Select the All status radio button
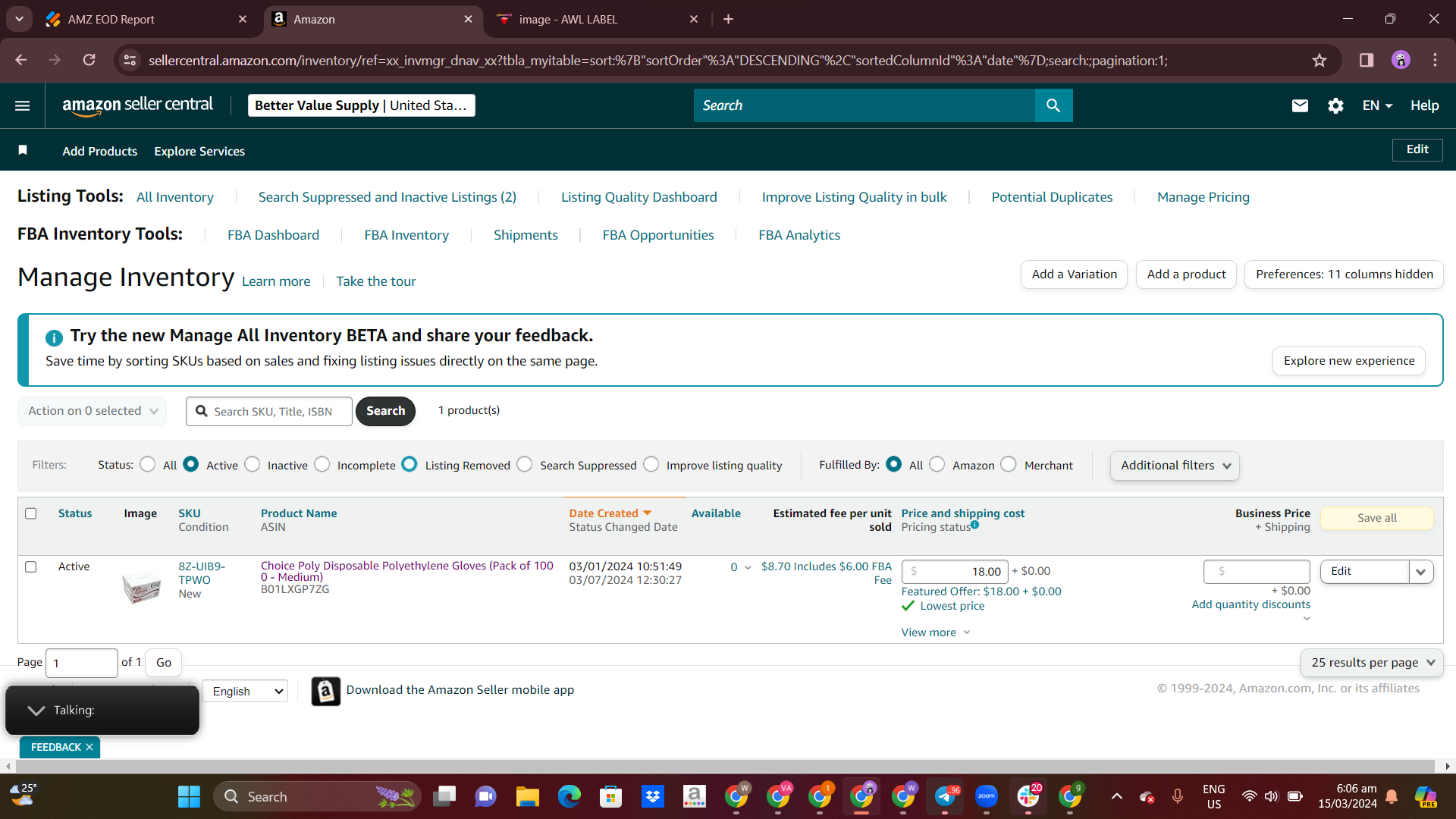 148,464
